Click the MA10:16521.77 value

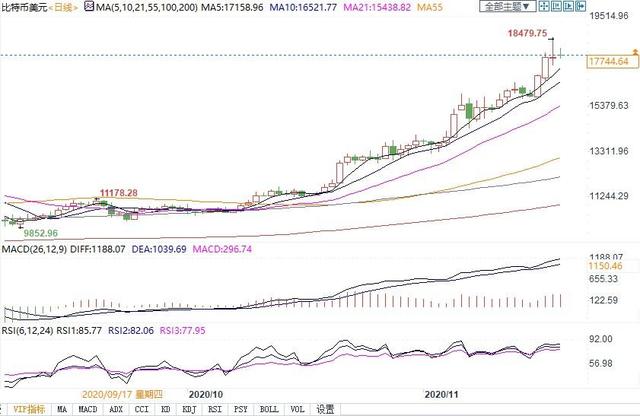point(303,7)
